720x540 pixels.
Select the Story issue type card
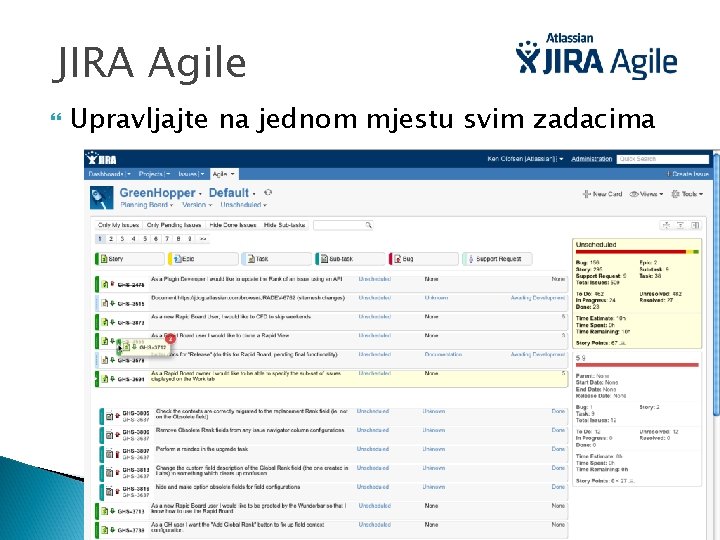129,259
